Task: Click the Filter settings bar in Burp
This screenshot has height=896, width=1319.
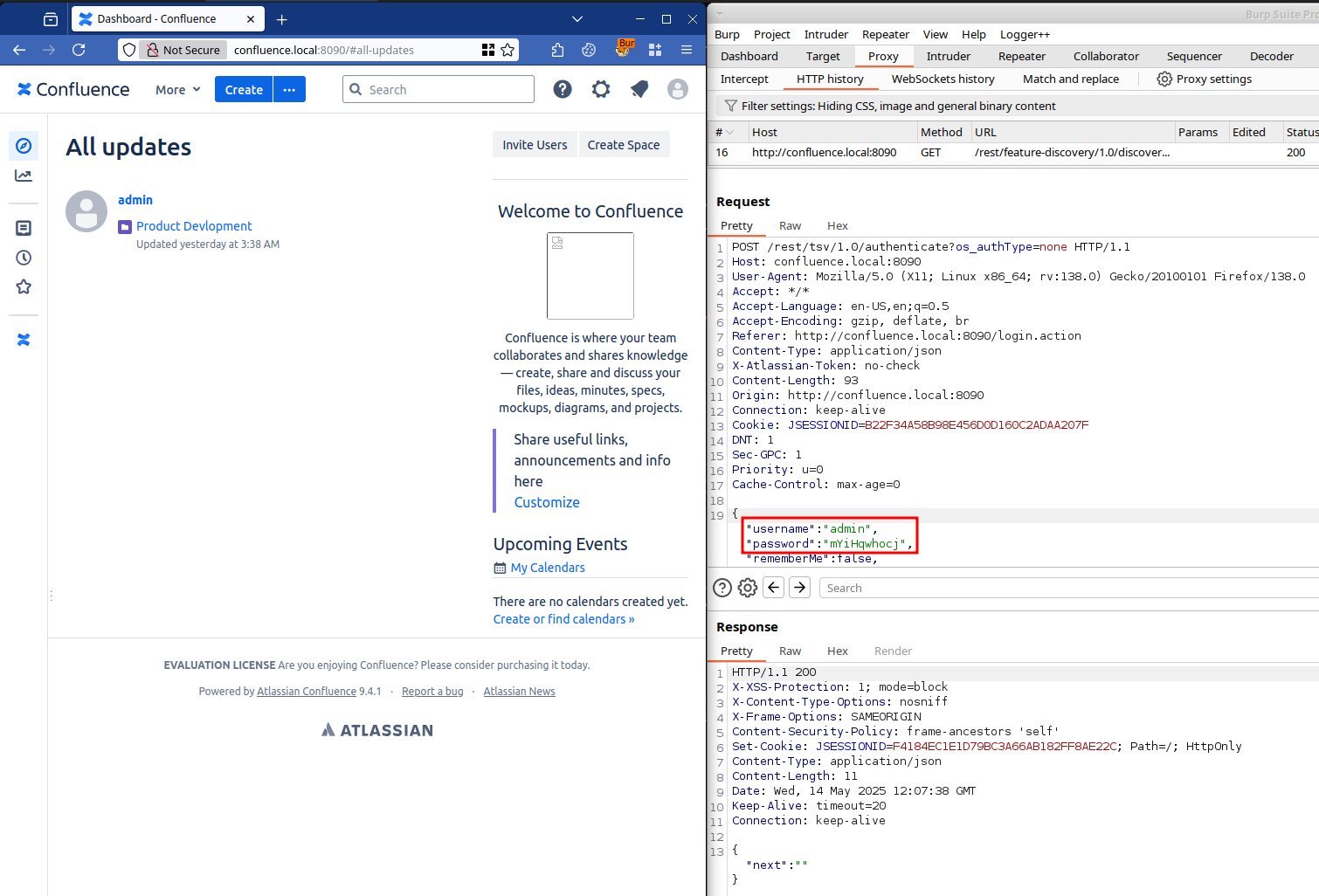Action: click(x=1018, y=106)
